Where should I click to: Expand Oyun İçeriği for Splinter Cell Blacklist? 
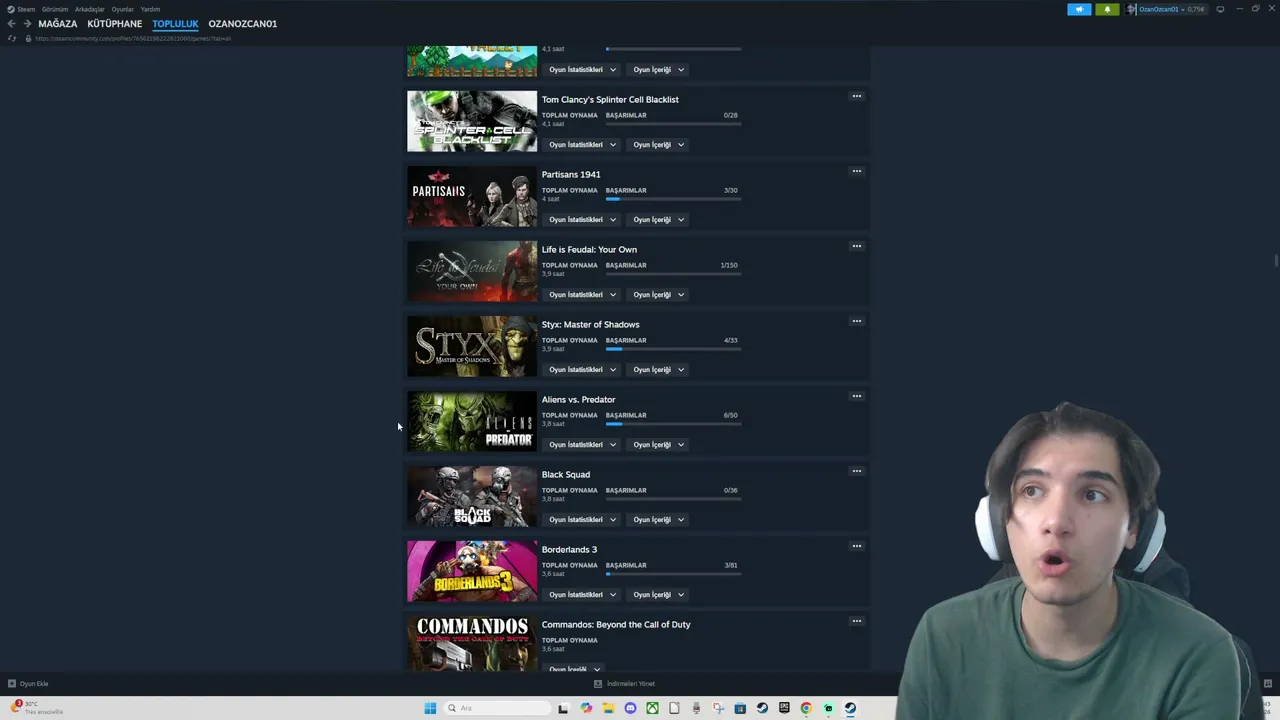coord(659,144)
